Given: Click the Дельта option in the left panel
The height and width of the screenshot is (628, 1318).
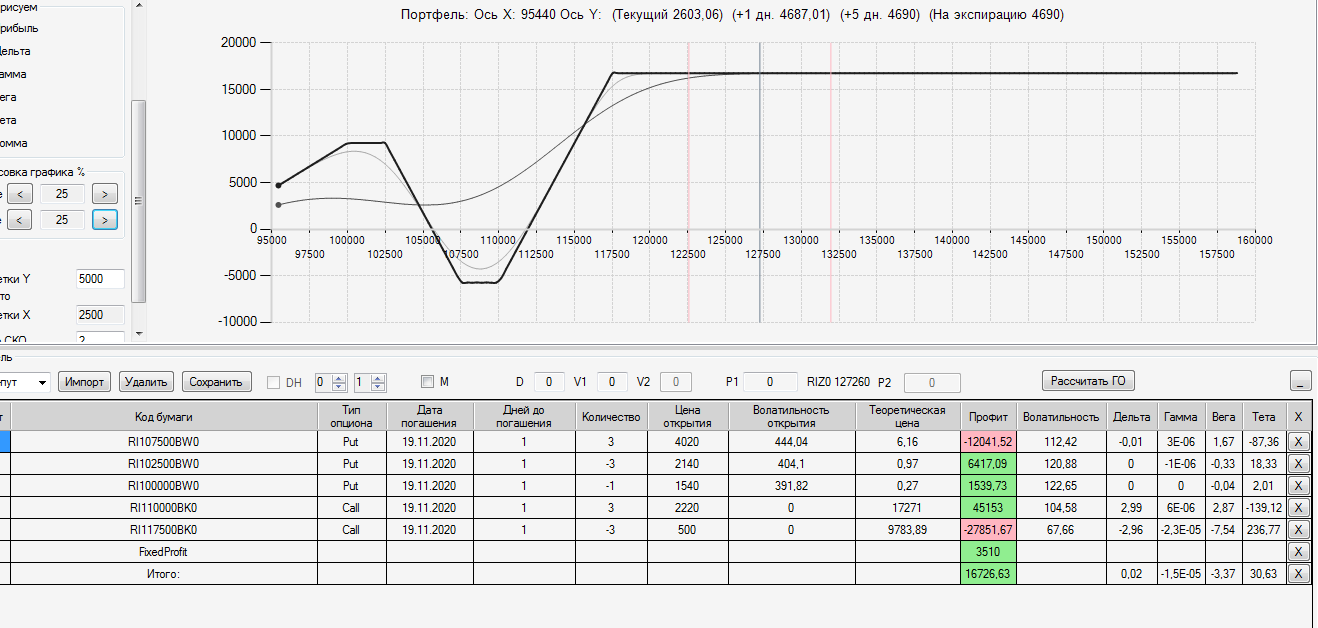Looking at the screenshot, I should click(16, 51).
